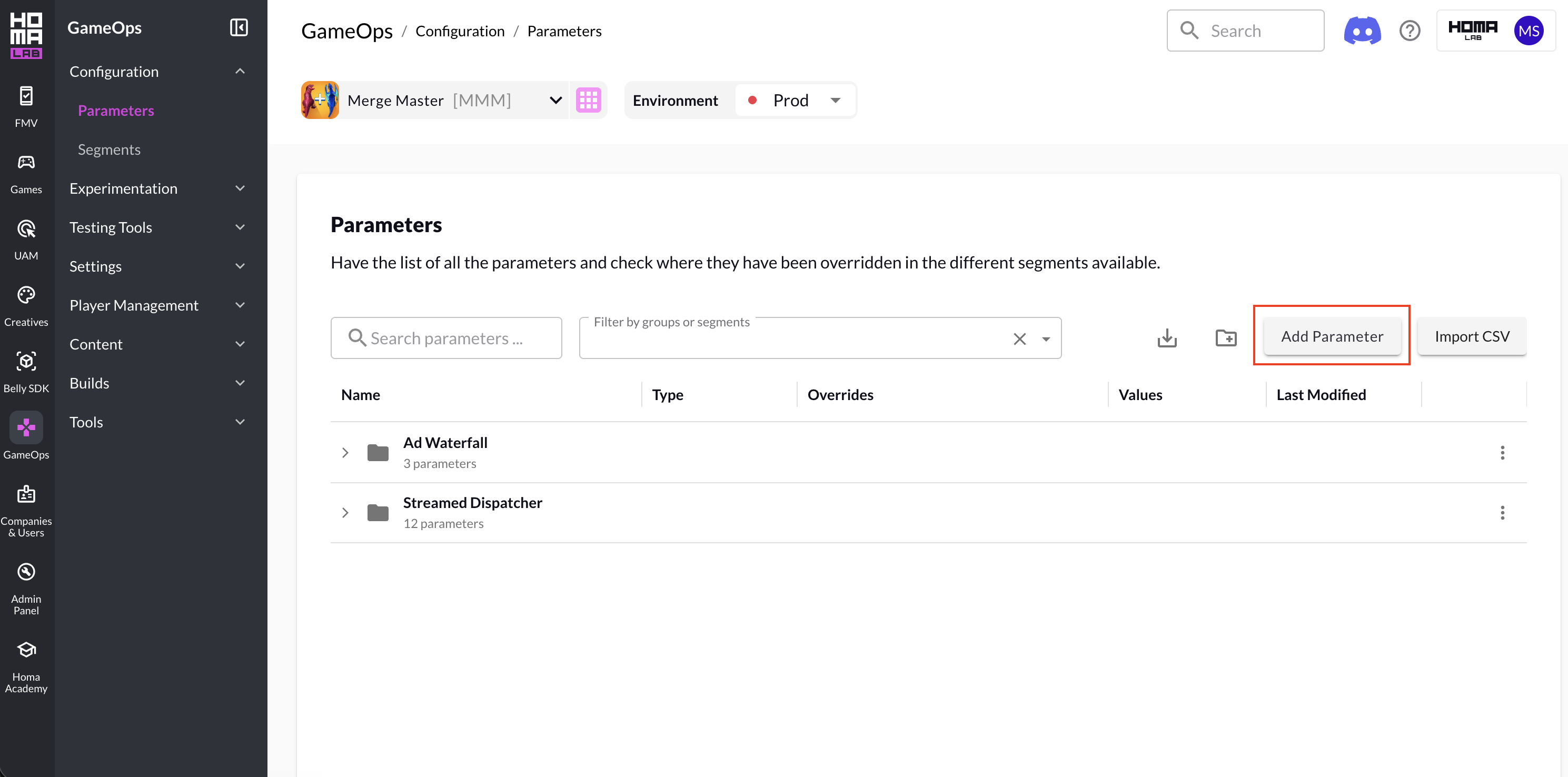
Task: Click the Import CSV button
Action: click(x=1472, y=336)
